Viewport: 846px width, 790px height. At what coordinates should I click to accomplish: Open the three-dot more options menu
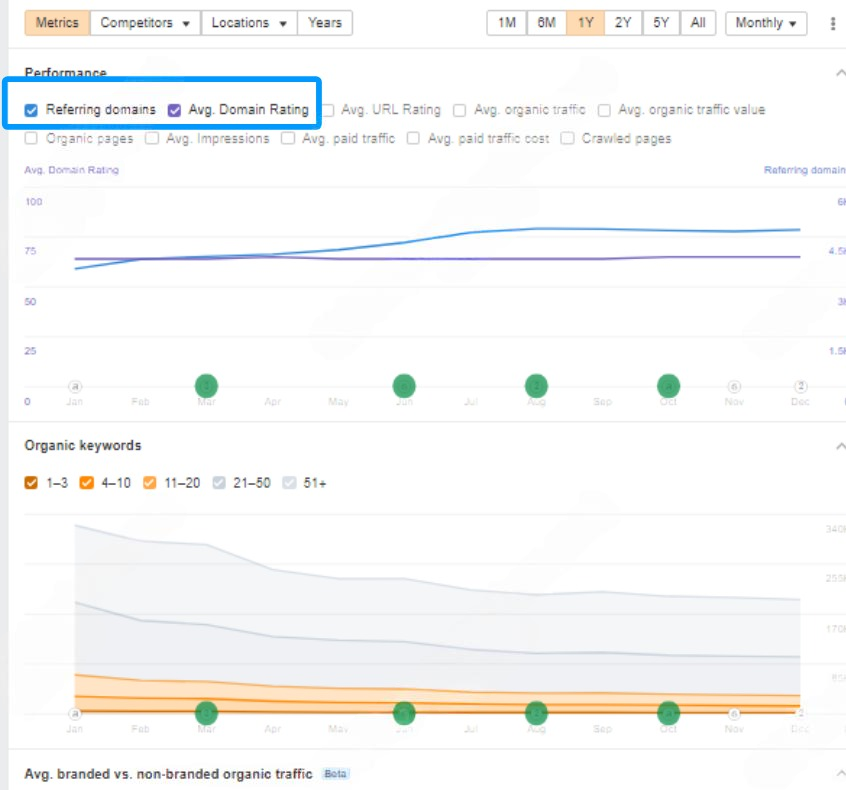point(833,23)
